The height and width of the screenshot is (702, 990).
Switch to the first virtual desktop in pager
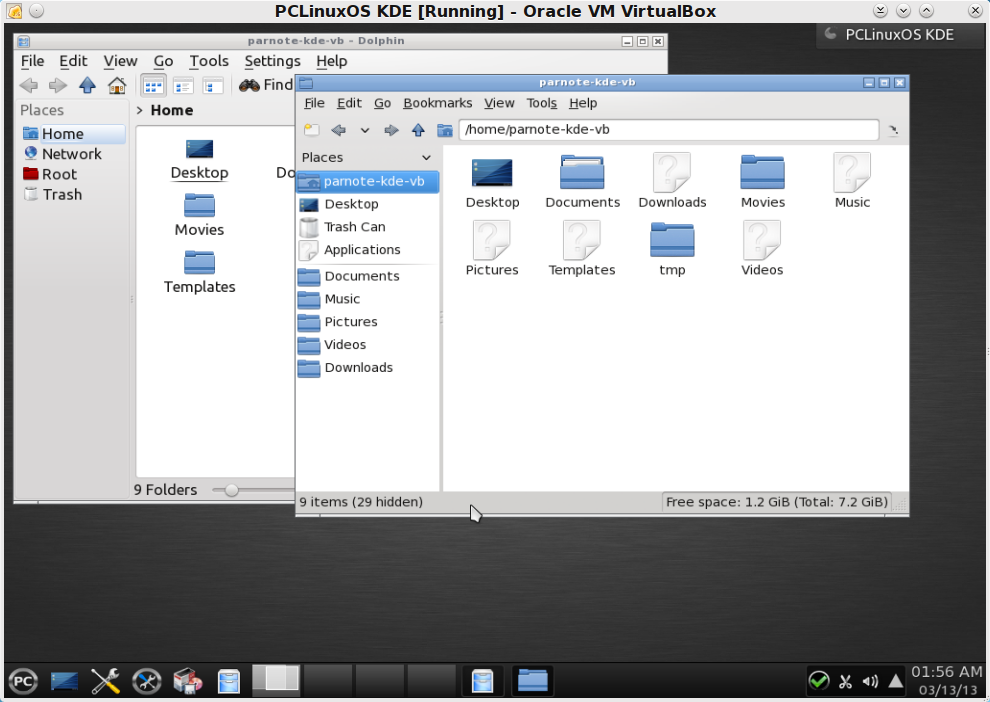[276, 679]
